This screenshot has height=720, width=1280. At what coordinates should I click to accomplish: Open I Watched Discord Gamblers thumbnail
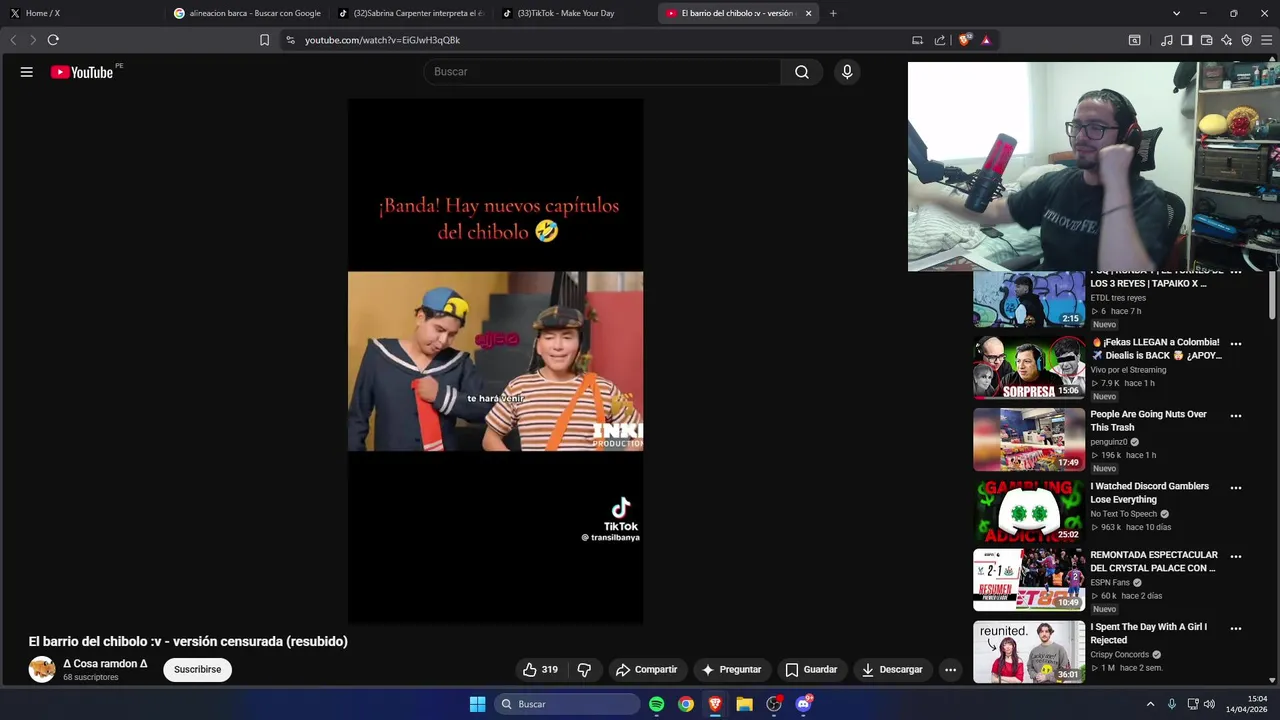[x=1029, y=512]
